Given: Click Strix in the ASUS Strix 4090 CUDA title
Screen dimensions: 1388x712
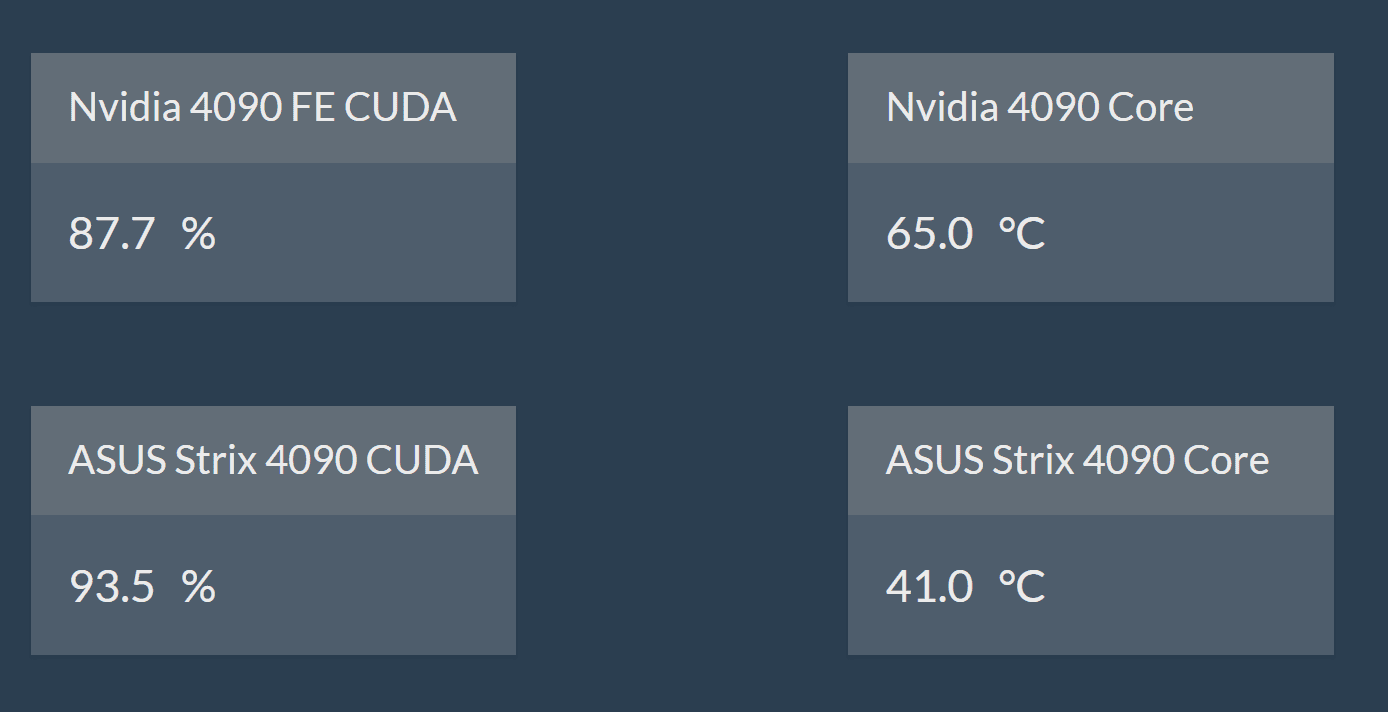Looking at the screenshot, I should (216, 461).
